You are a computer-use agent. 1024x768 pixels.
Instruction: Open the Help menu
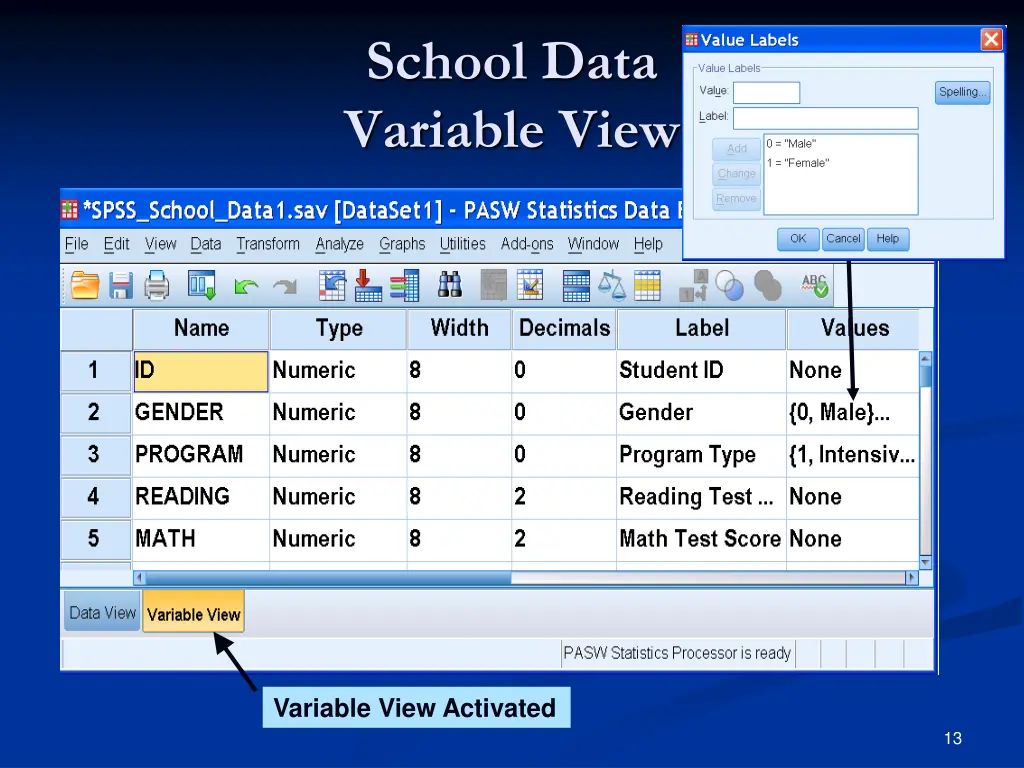(x=648, y=244)
